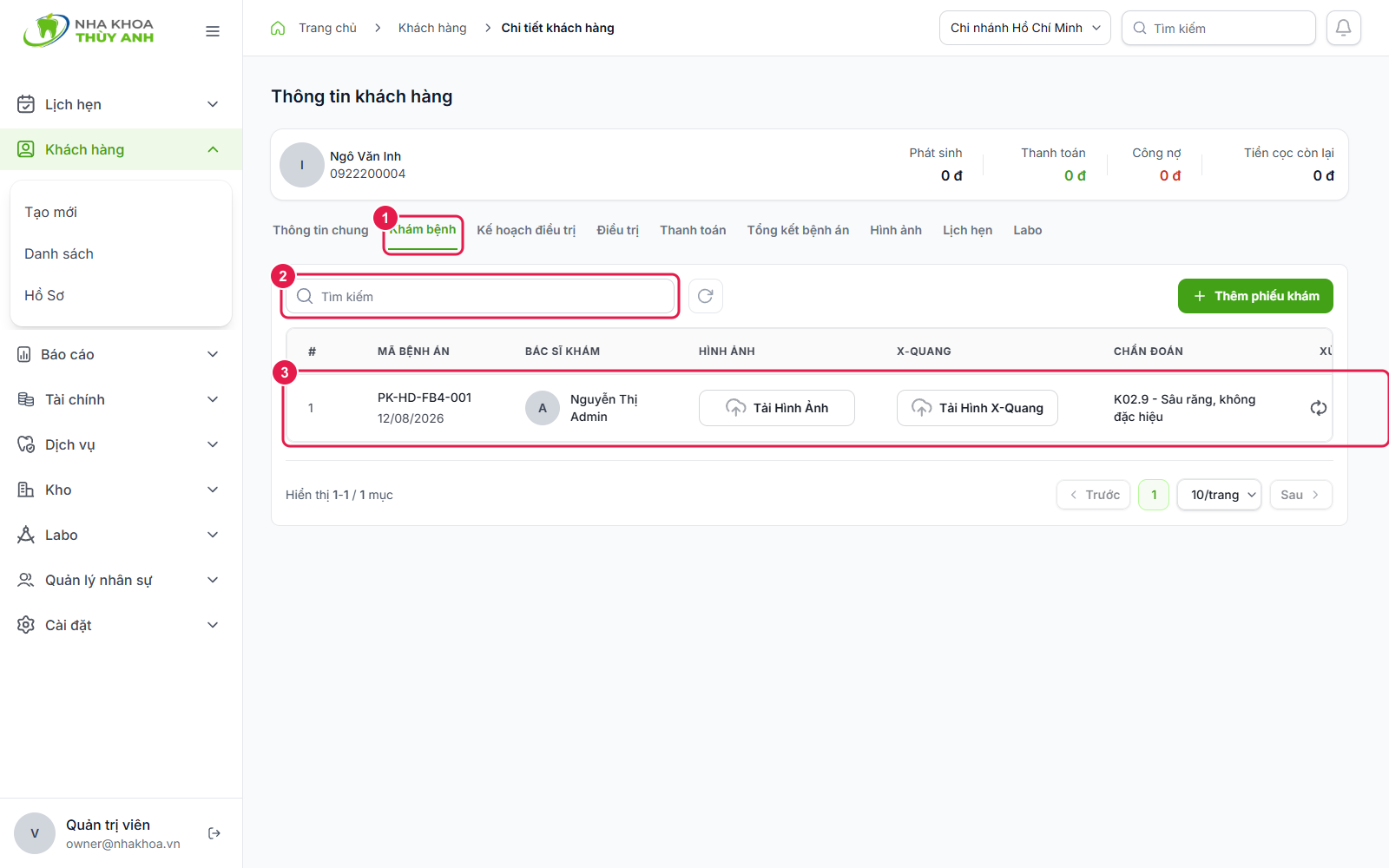
Task: Expand the Báo cáo chevron
Action: (x=213, y=354)
